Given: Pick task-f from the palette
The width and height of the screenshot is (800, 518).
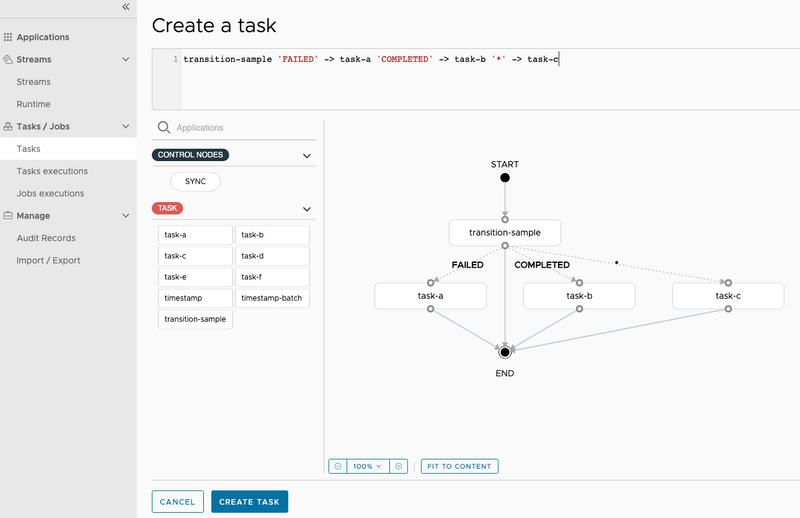Looking at the screenshot, I should click(x=272, y=277).
